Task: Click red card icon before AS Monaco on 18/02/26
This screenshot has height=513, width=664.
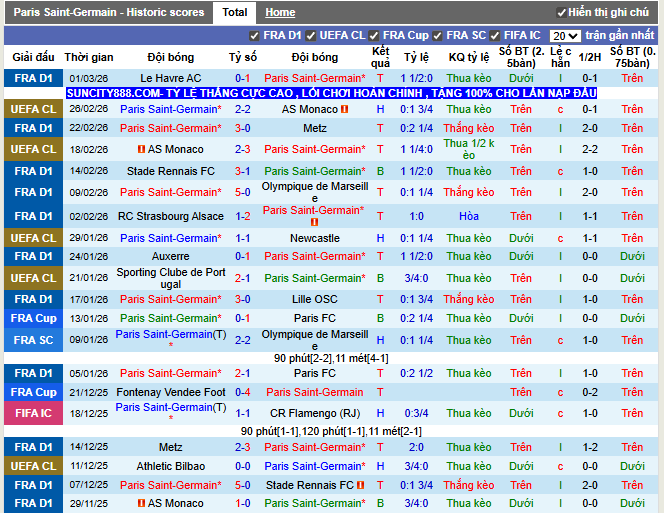Action: (x=141, y=150)
